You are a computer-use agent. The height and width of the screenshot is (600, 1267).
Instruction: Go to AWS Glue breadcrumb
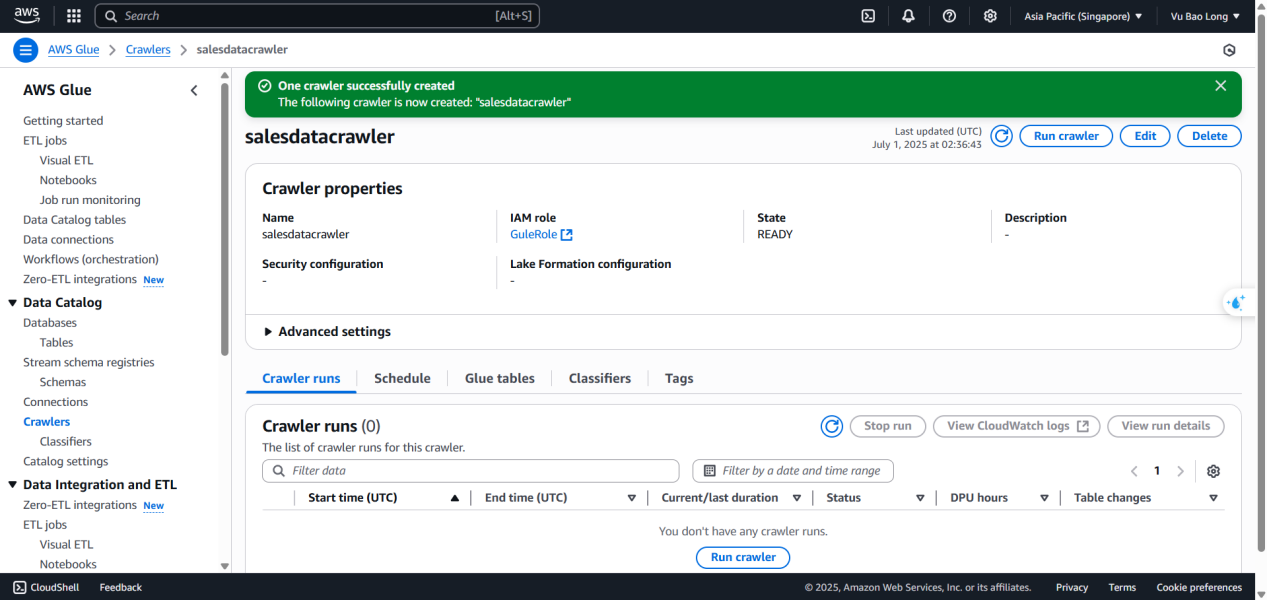click(73, 50)
